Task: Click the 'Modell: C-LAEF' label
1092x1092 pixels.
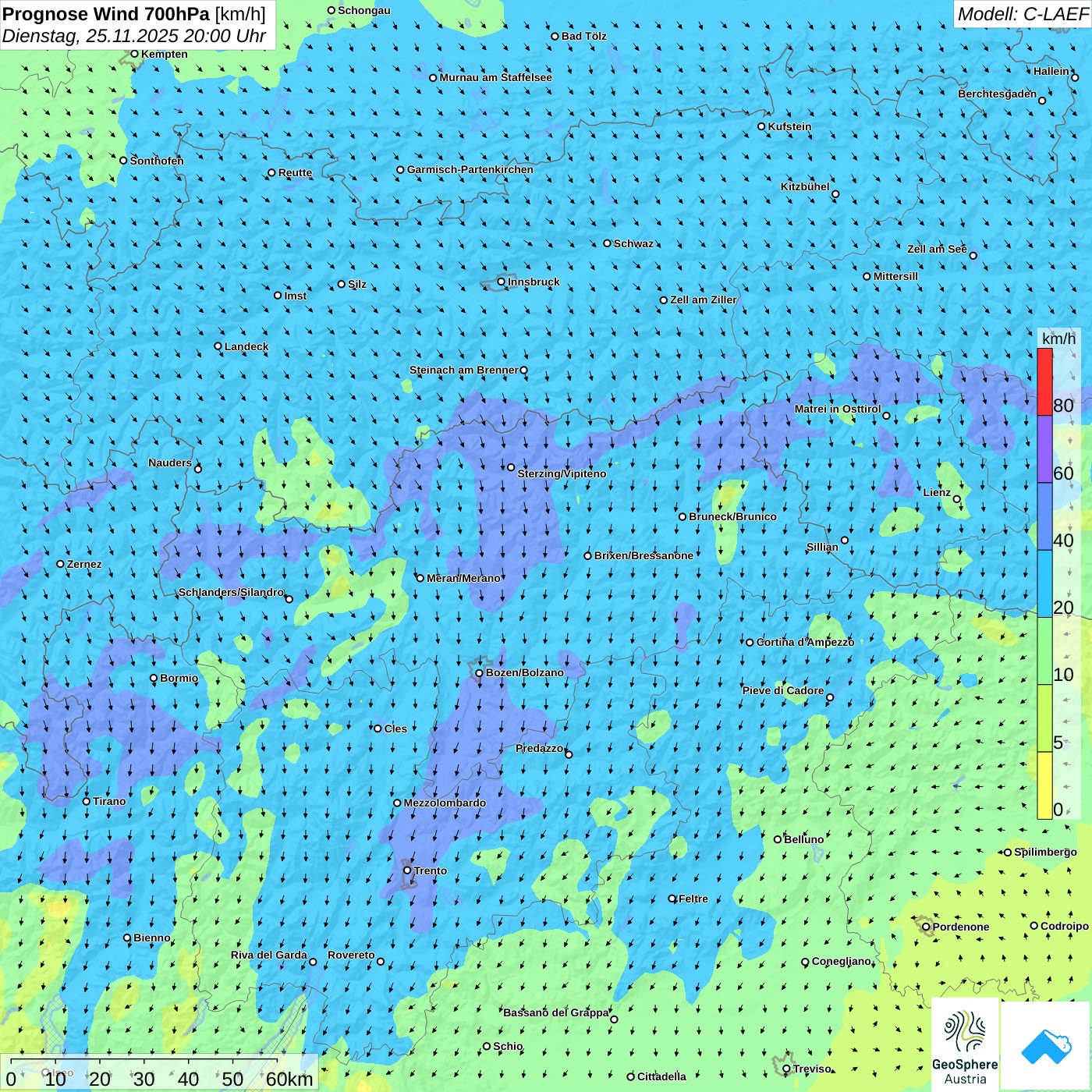Action: click(x=1023, y=14)
